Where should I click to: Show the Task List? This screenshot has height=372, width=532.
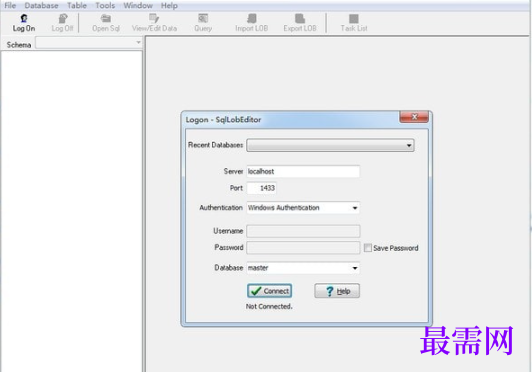click(x=354, y=23)
